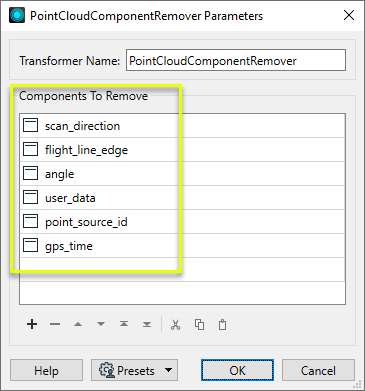Select the user_data component entry
The height and width of the screenshot is (391, 365).
(182, 198)
